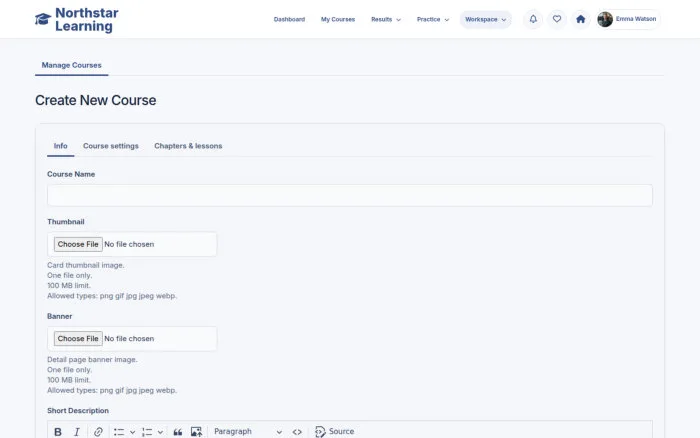
Task: Go to home via house icon
Action: coord(580,19)
